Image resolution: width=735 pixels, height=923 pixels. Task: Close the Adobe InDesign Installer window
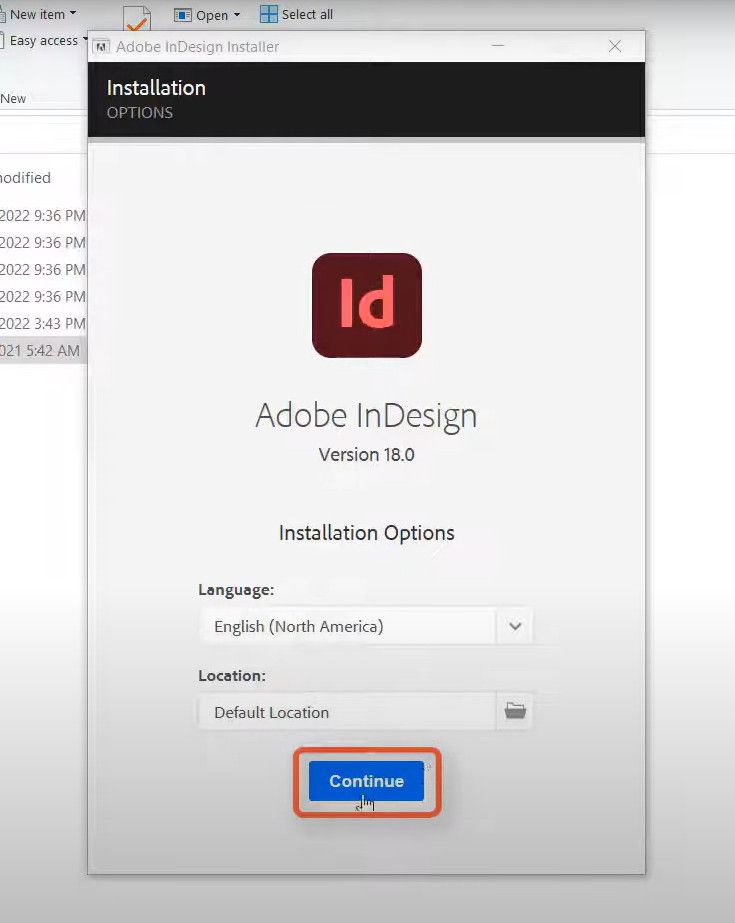[x=615, y=46]
